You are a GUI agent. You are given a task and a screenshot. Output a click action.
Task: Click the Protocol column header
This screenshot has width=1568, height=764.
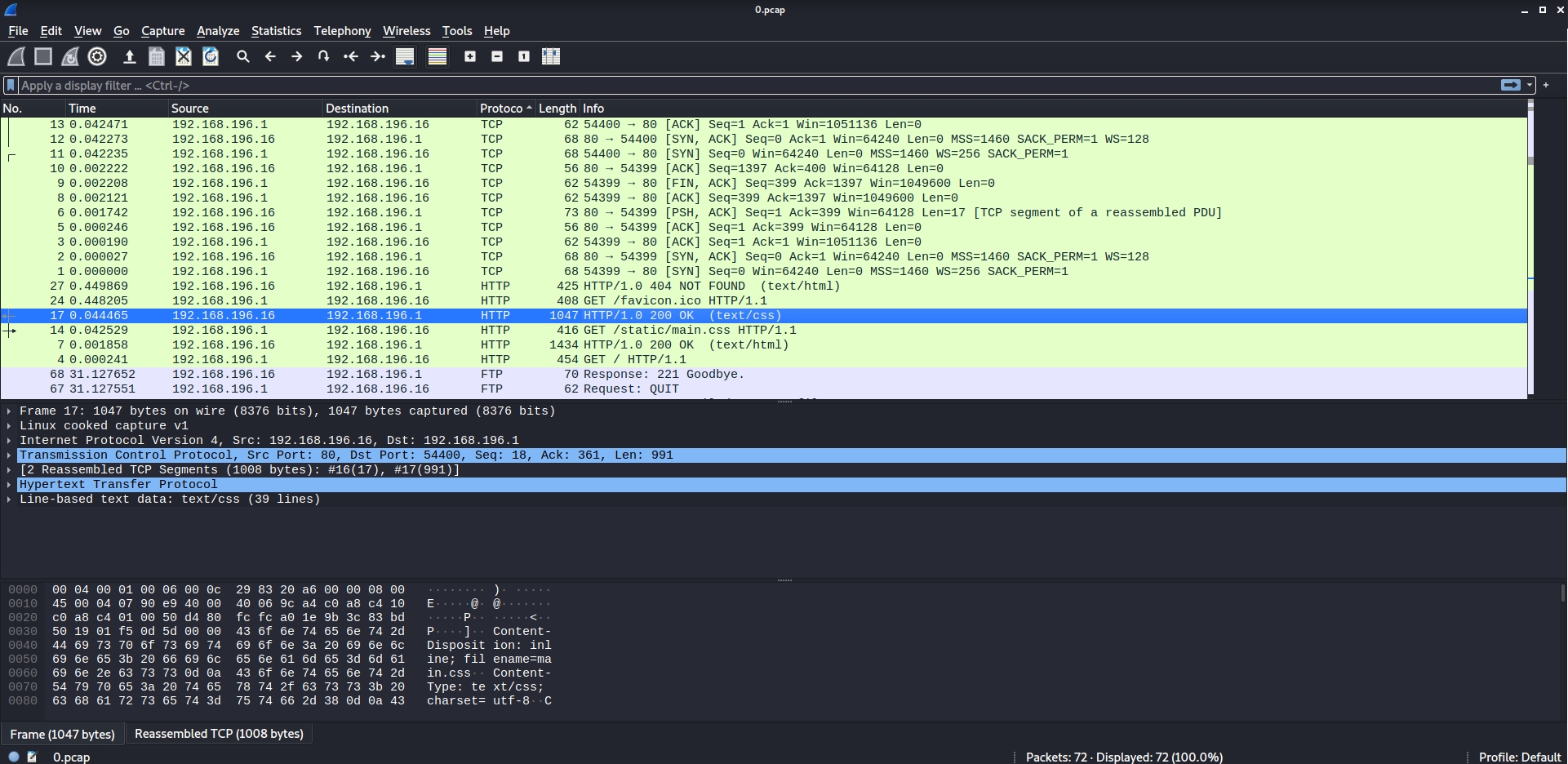pos(501,109)
